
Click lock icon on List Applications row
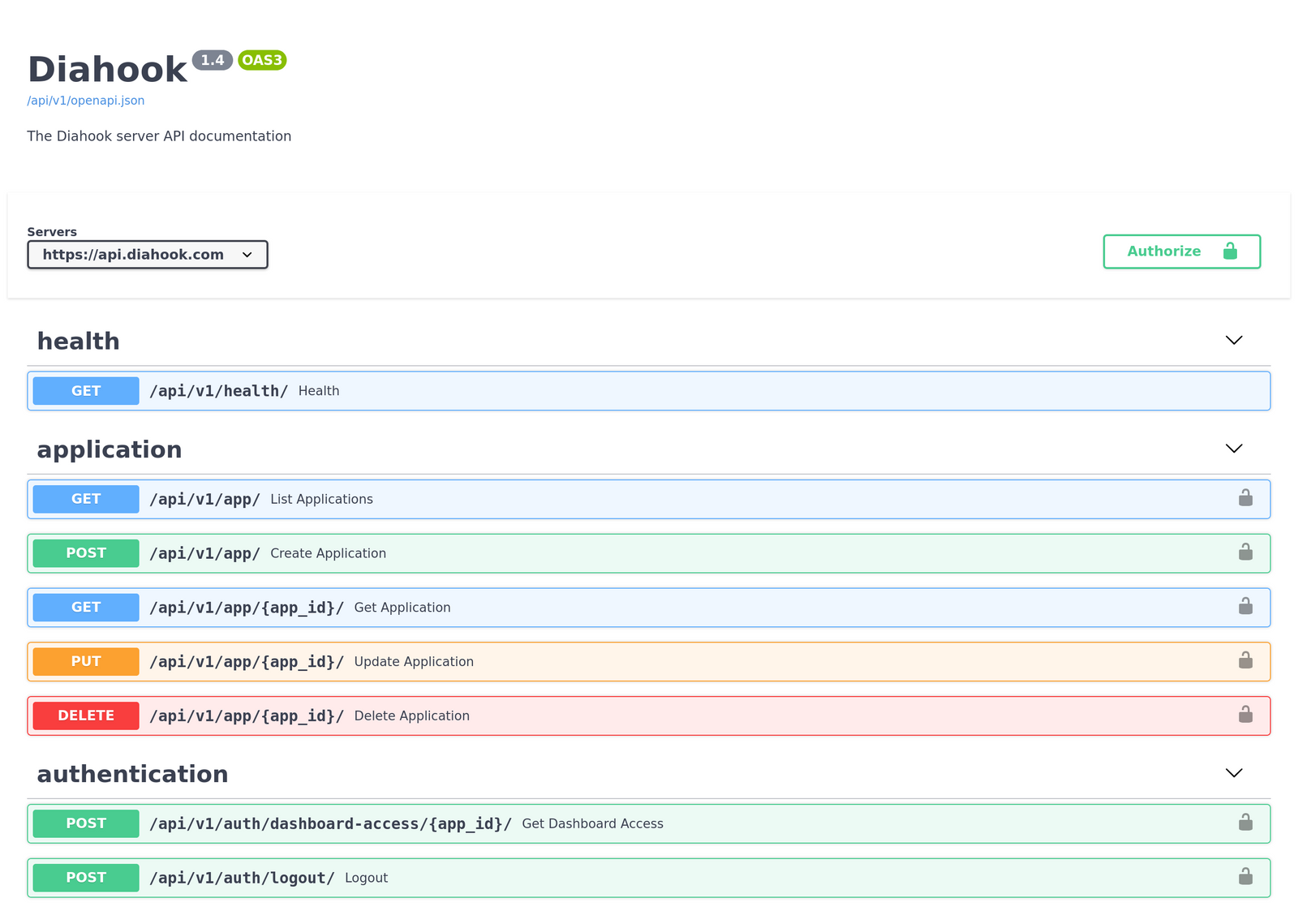pyautogui.click(x=1245, y=498)
